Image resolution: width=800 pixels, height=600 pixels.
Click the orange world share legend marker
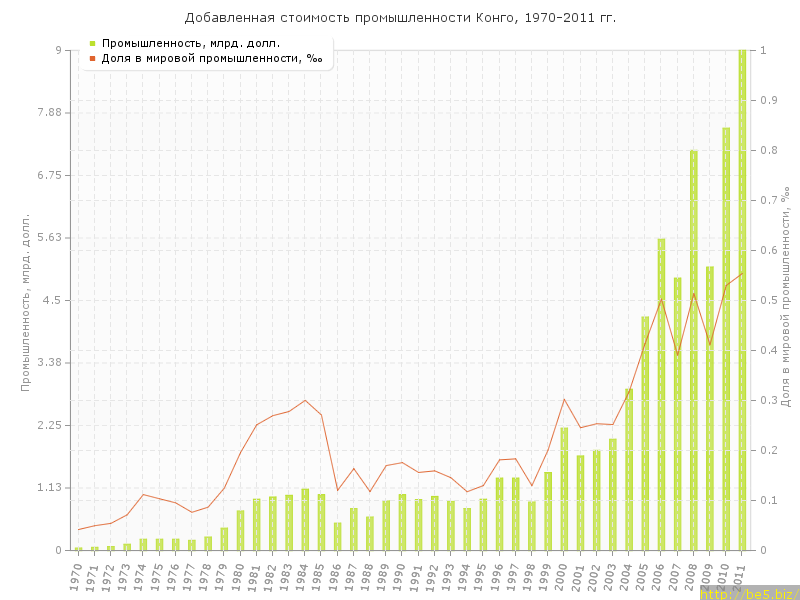tap(92, 58)
